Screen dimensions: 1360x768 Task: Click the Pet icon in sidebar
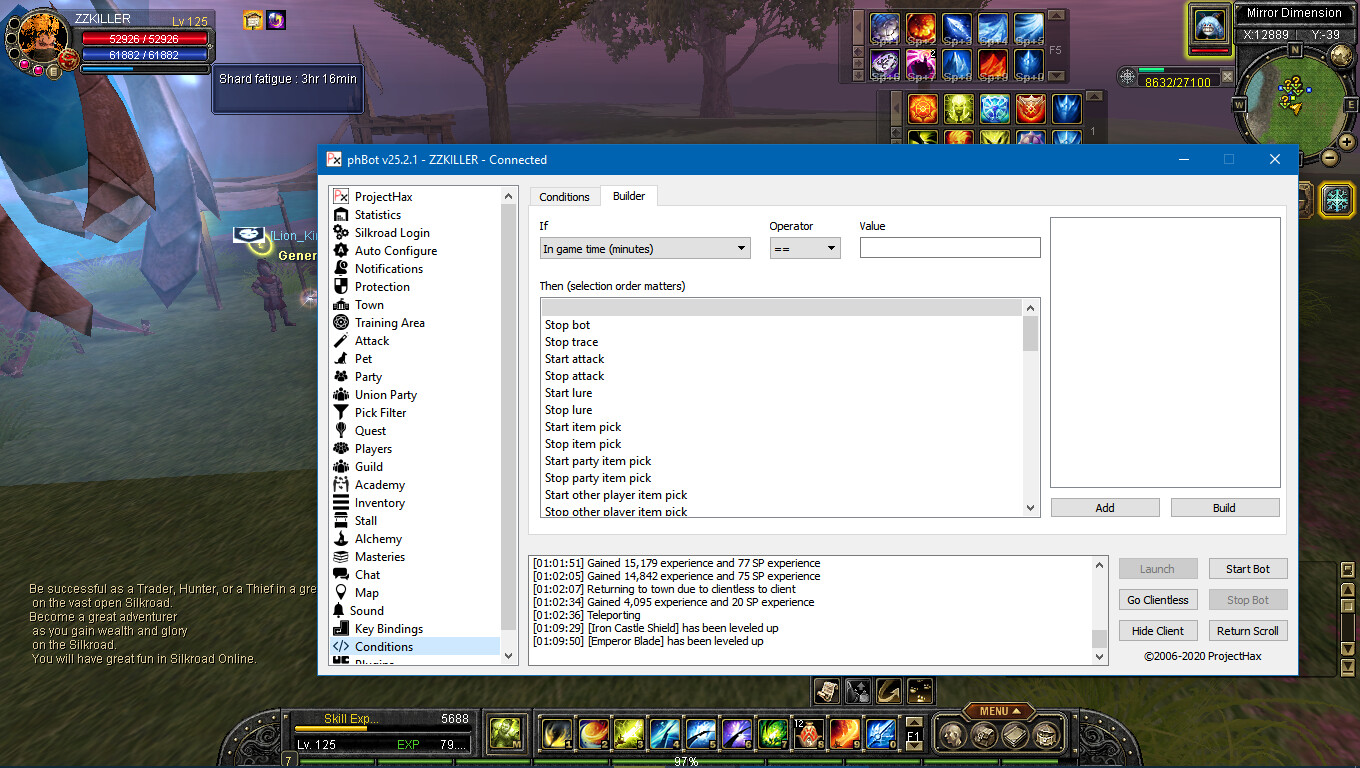coord(341,359)
